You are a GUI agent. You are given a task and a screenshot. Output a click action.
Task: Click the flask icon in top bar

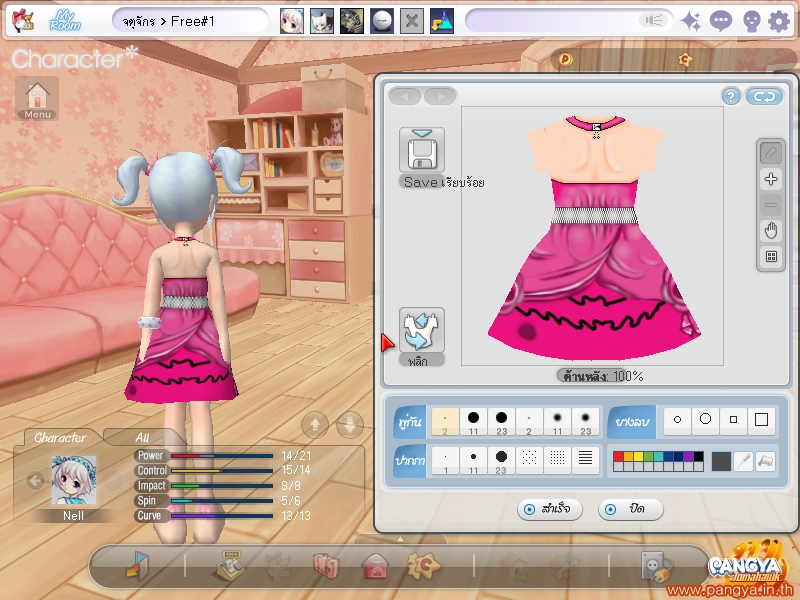tap(442, 21)
